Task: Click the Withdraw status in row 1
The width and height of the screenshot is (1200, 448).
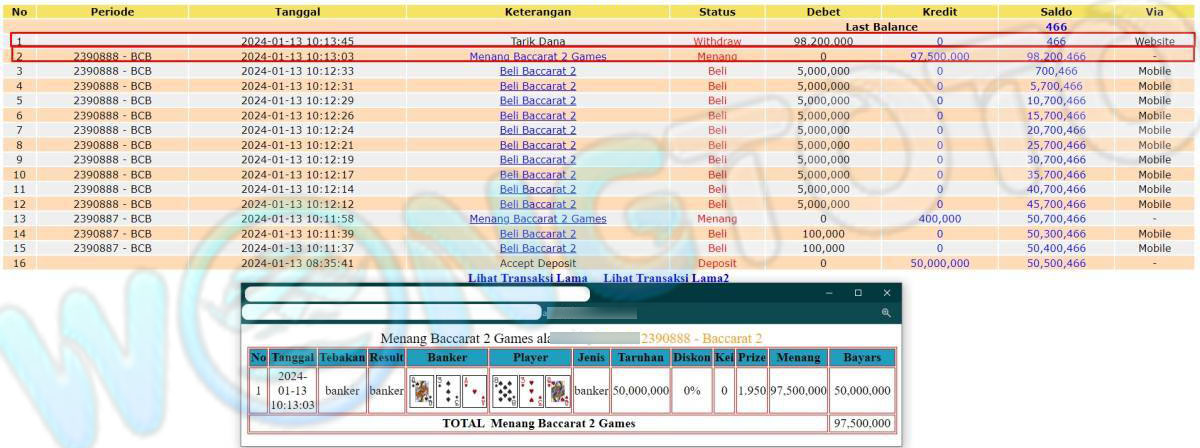Action: tap(717, 42)
